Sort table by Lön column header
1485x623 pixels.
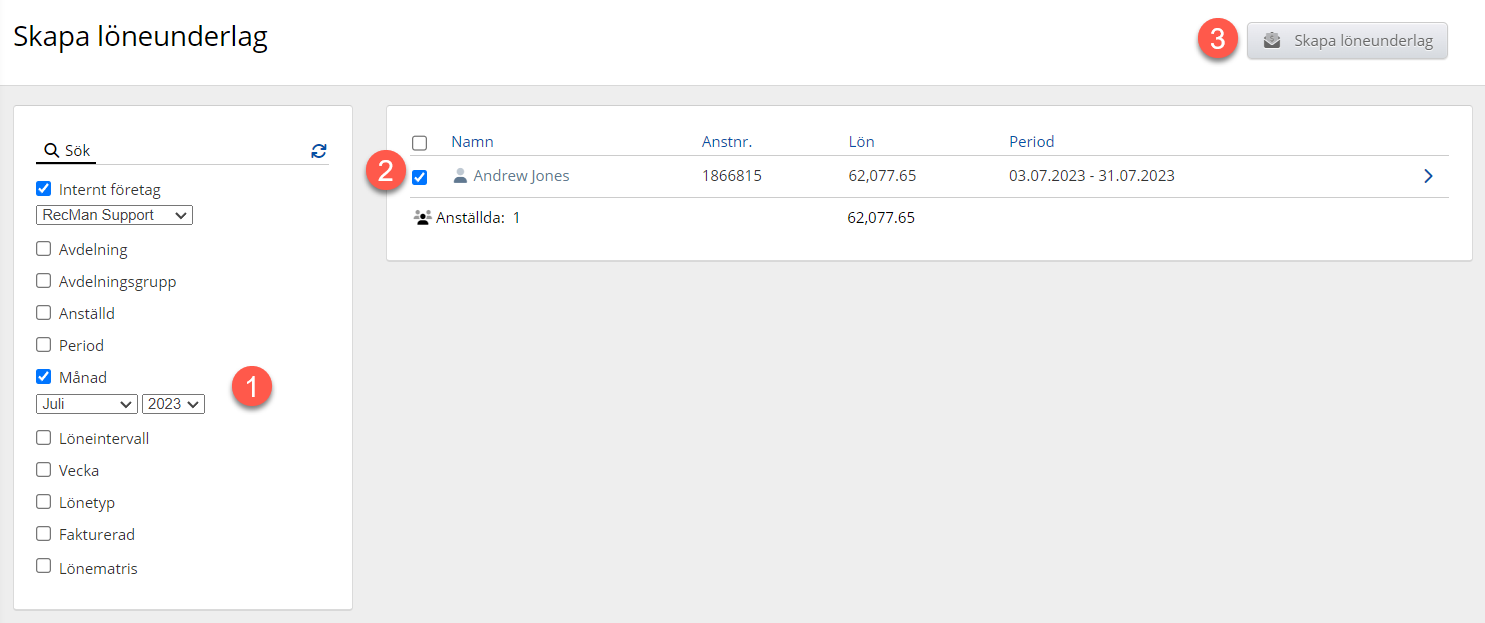coord(861,142)
